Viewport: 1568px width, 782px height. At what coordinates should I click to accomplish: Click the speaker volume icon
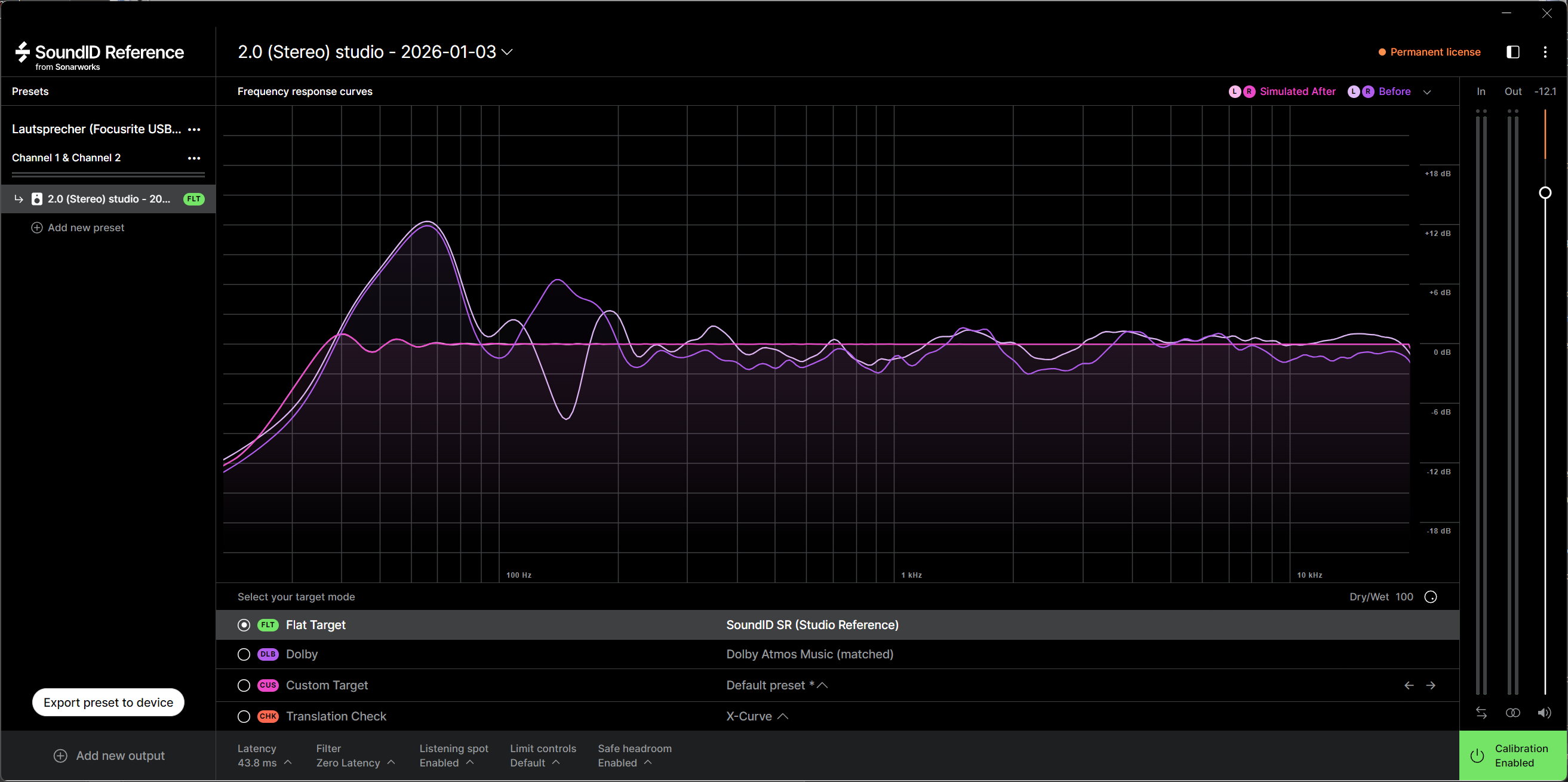(1544, 713)
